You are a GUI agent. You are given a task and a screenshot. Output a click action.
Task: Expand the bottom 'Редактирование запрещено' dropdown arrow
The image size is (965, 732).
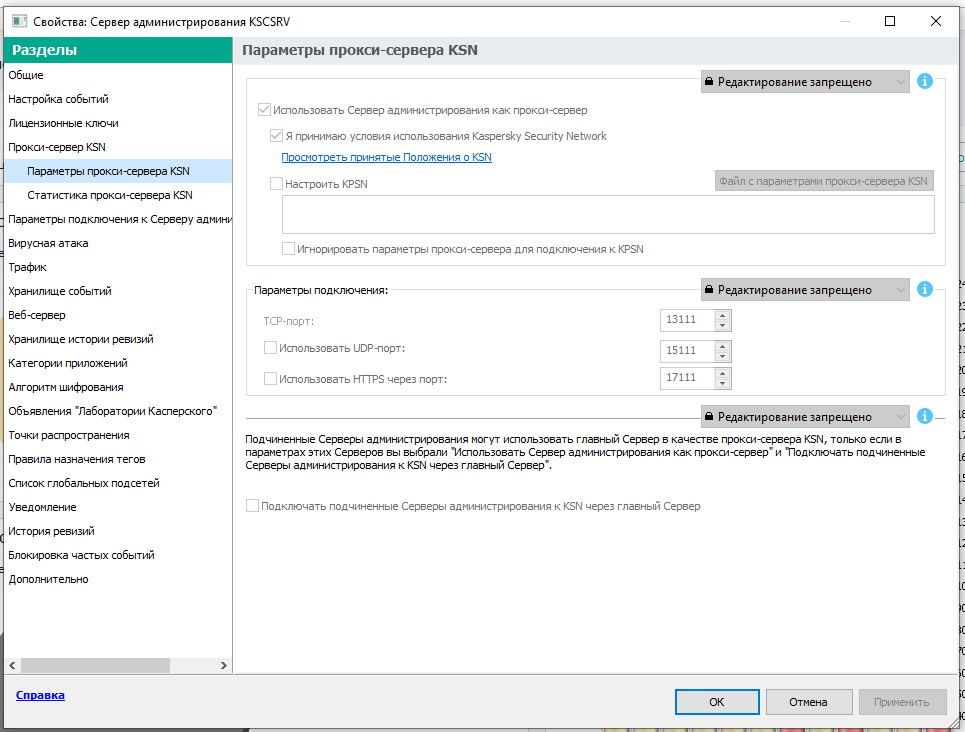click(x=900, y=416)
